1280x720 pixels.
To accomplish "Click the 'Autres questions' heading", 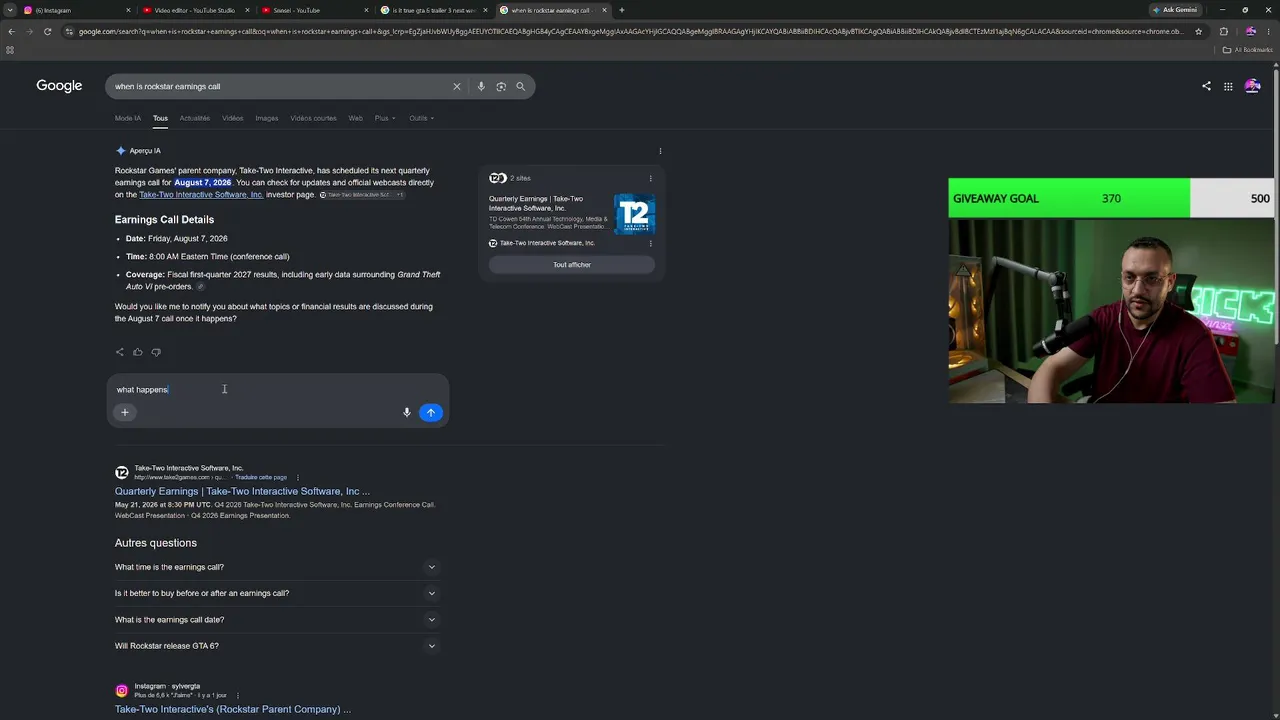I will 156,543.
